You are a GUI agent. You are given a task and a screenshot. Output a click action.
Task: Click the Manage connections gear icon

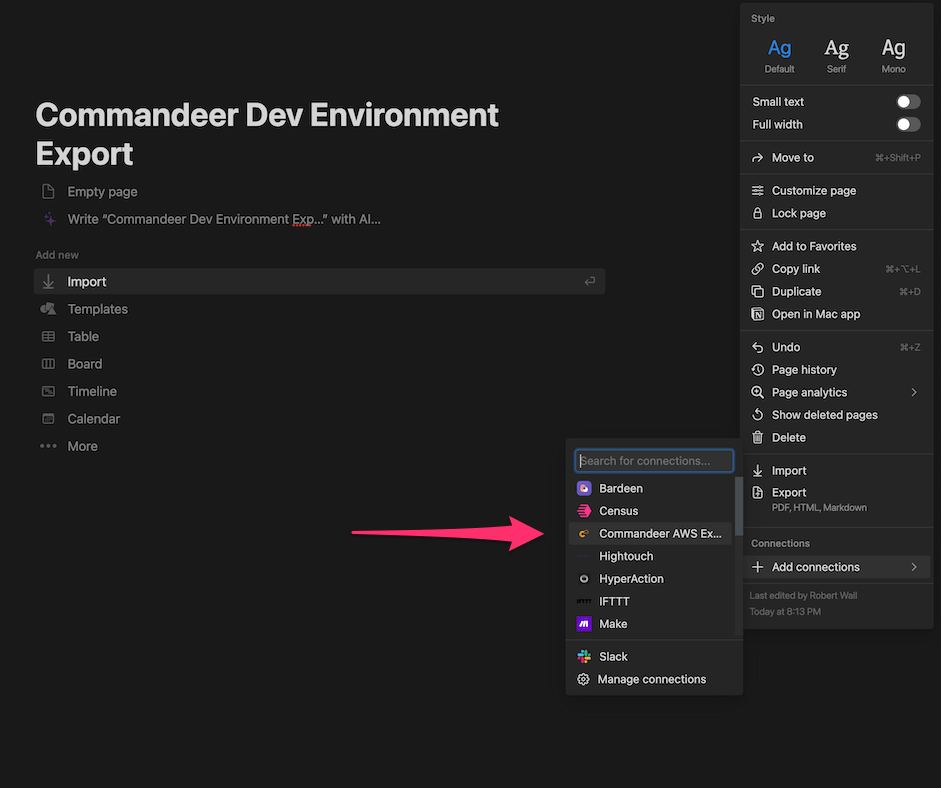583,679
